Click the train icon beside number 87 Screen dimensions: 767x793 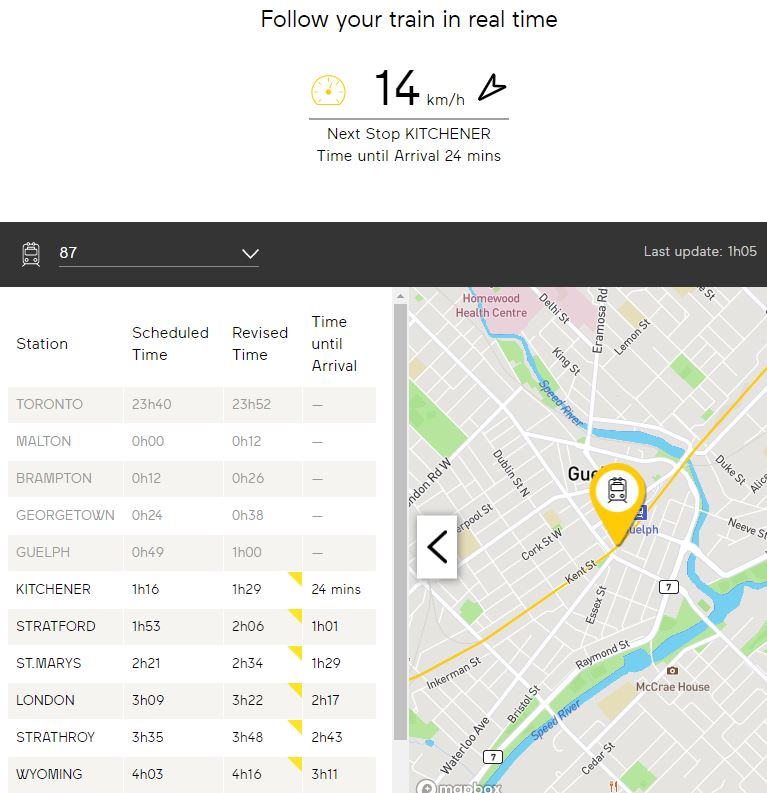point(31,254)
